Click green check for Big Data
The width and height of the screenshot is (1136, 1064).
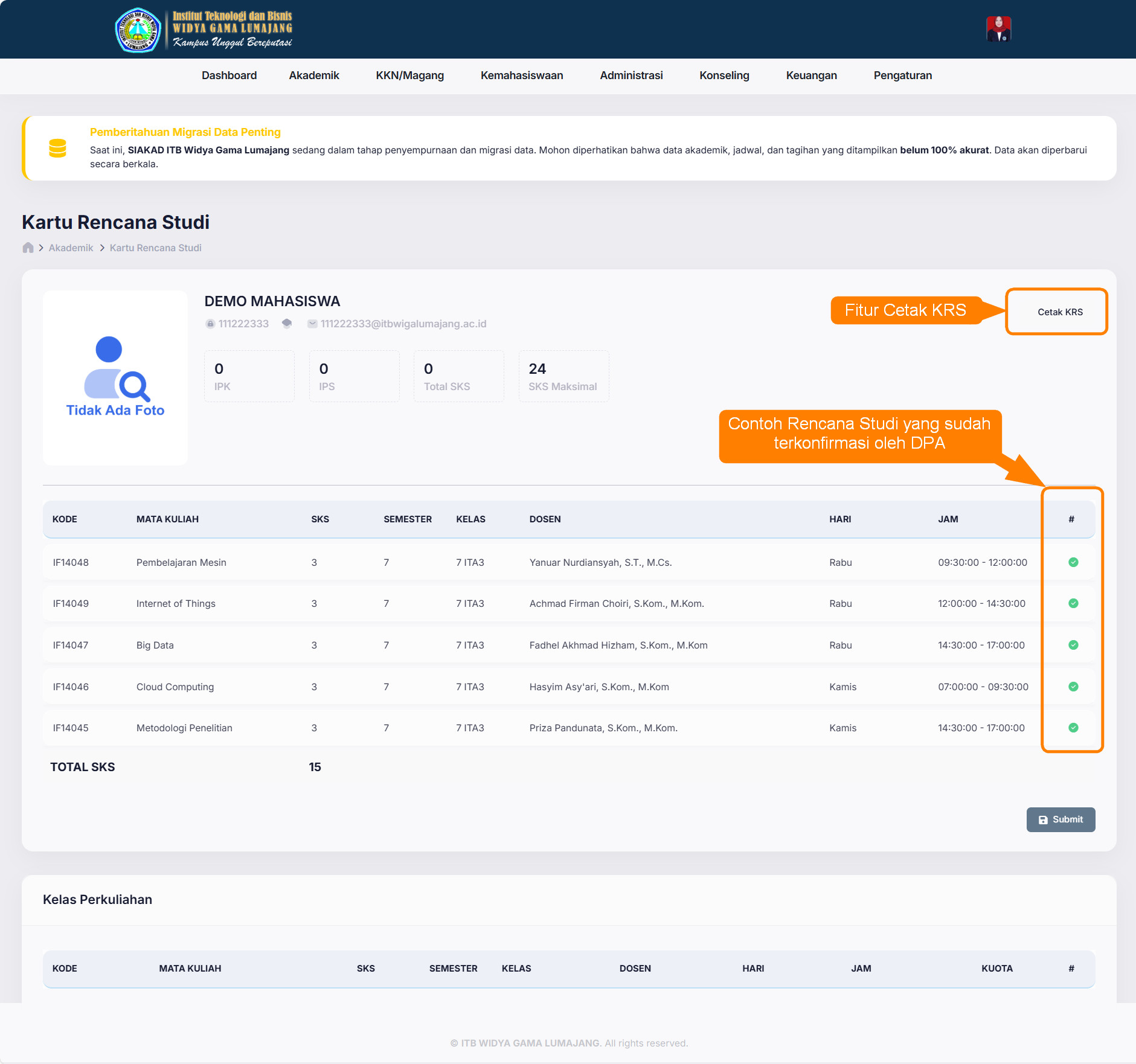tap(1073, 645)
